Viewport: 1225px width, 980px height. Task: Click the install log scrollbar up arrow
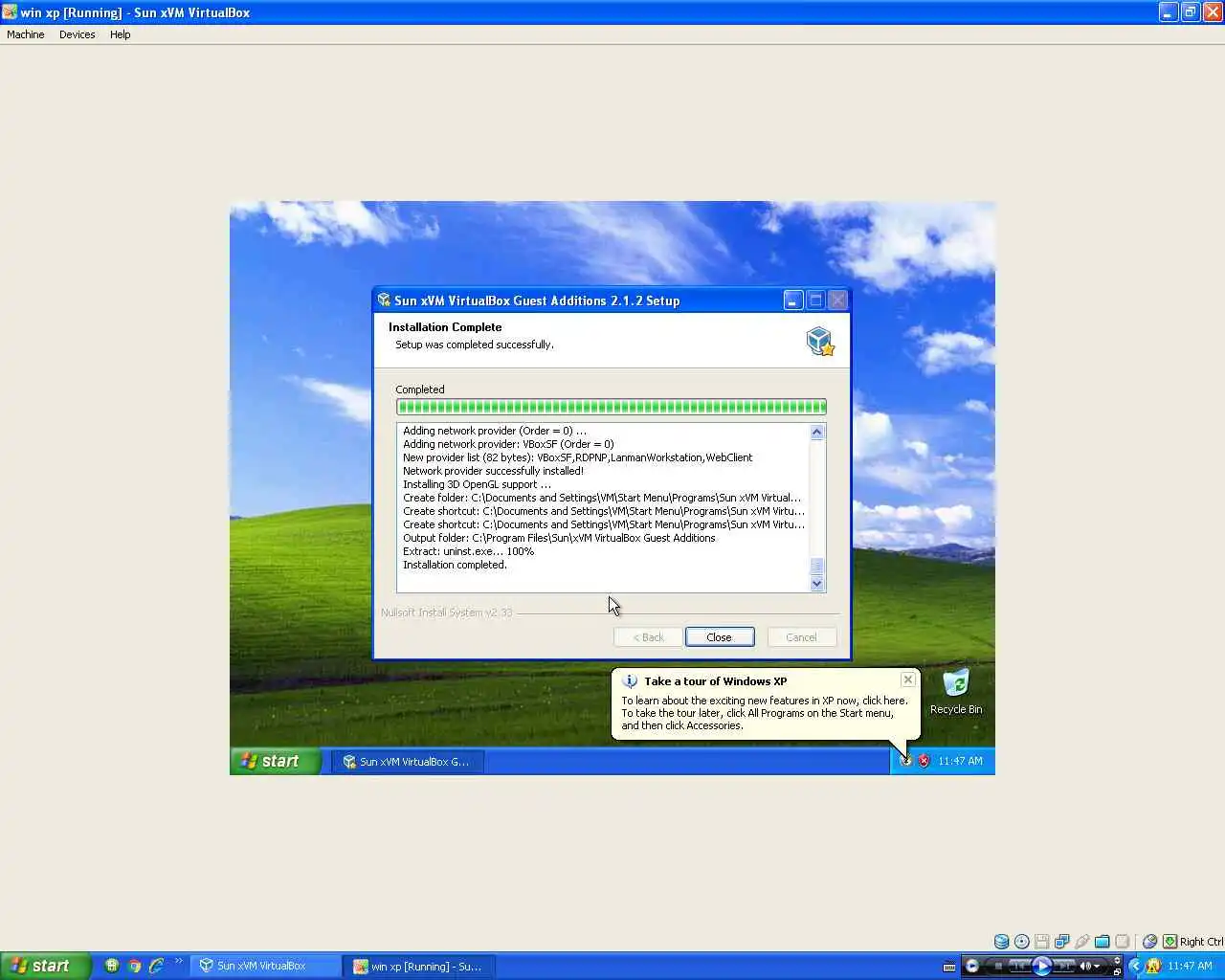pyautogui.click(x=817, y=433)
